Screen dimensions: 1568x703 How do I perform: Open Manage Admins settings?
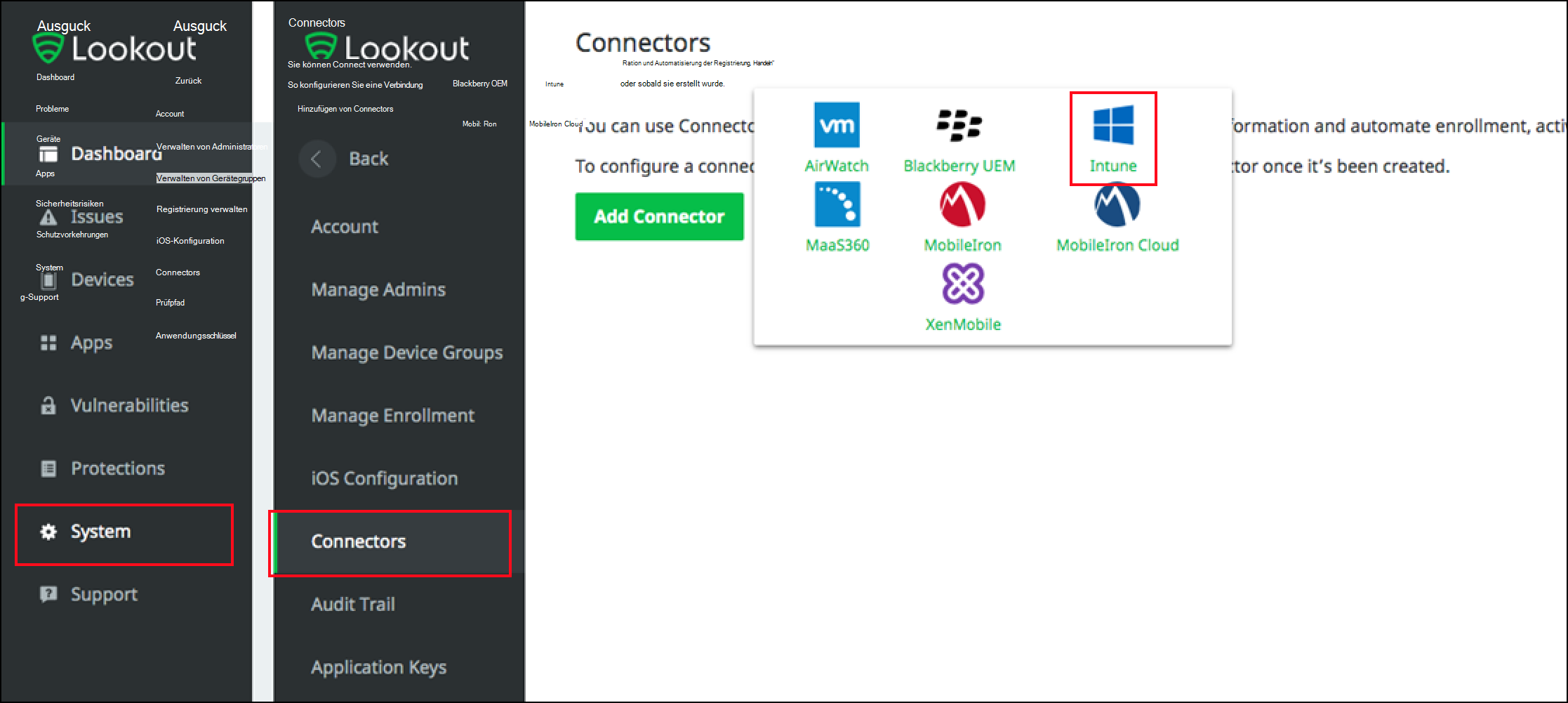click(x=378, y=289)
